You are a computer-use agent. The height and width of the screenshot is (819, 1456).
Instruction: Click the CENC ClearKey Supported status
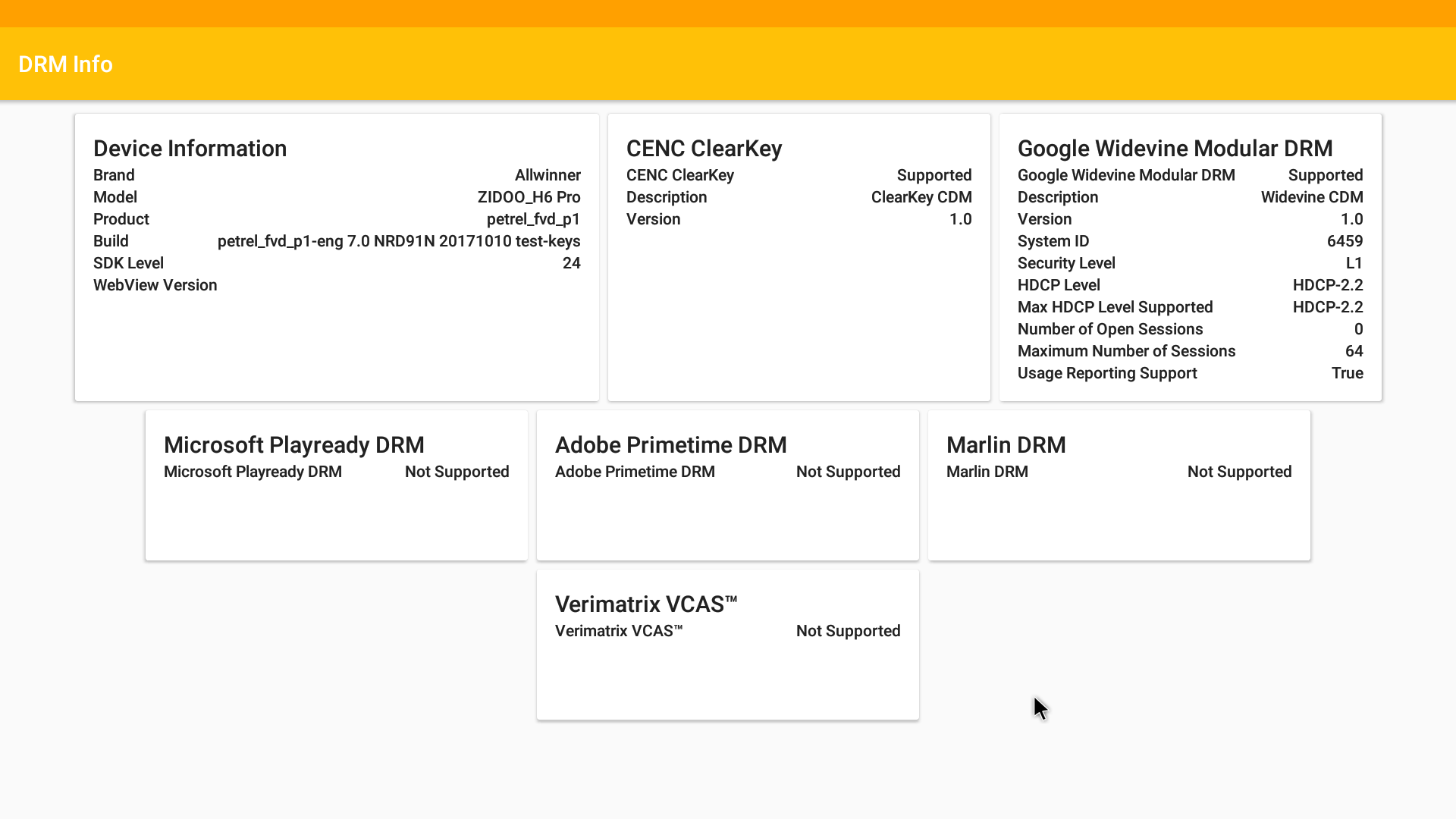tap(934, 175)
